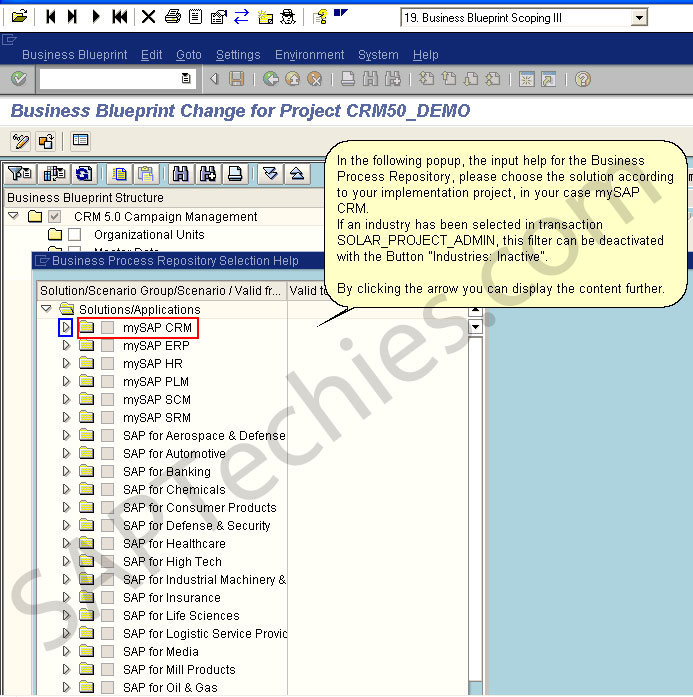
Task: Check the mySAP CRM checkbox
Action: 107,328
